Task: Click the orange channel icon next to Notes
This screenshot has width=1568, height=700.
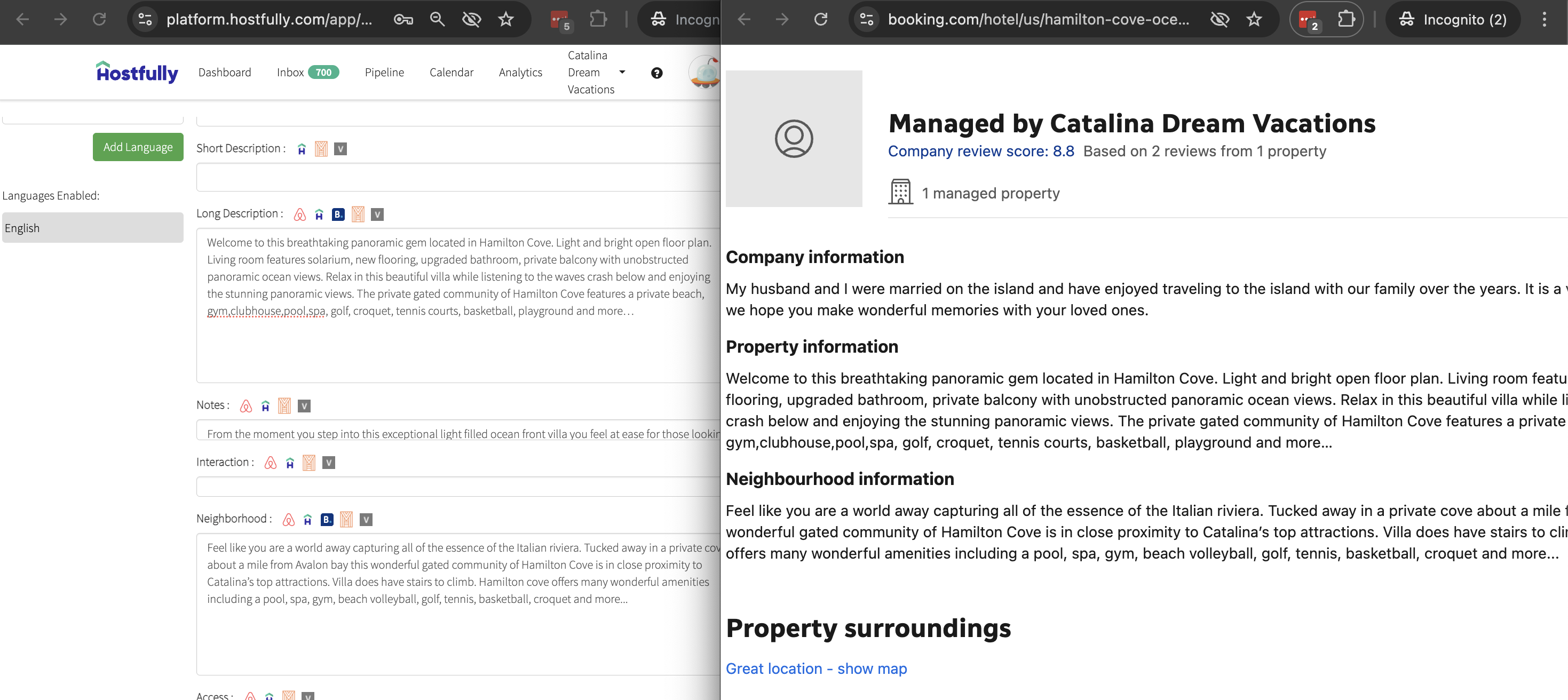Action: point(284,406)
